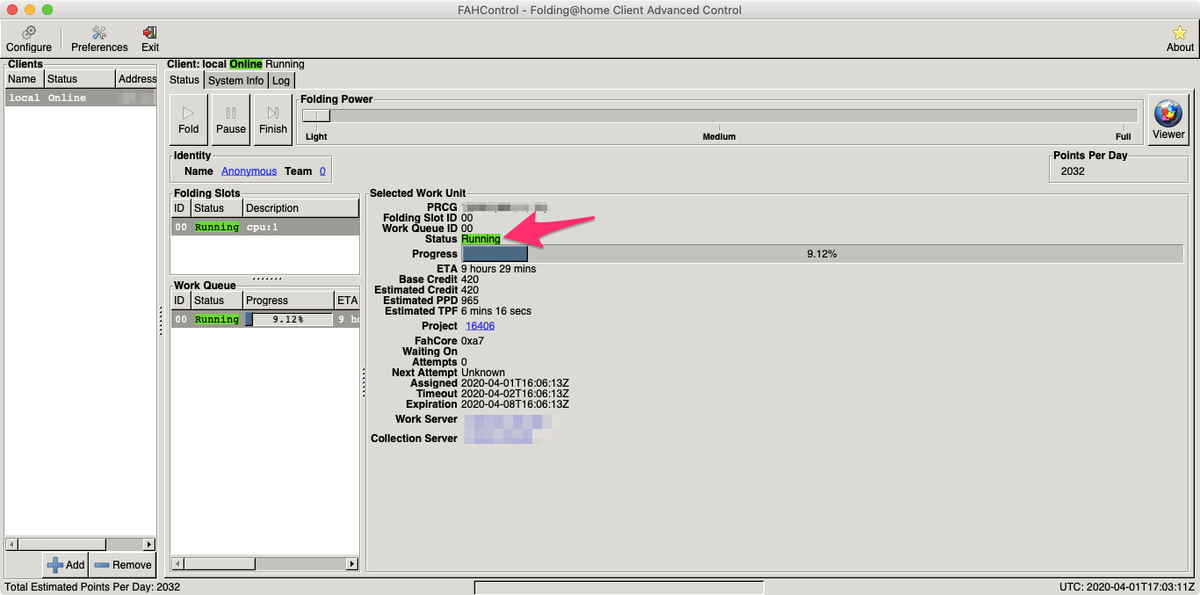Click the clients Address column header

pyautogui.click(x=136, y=79)
